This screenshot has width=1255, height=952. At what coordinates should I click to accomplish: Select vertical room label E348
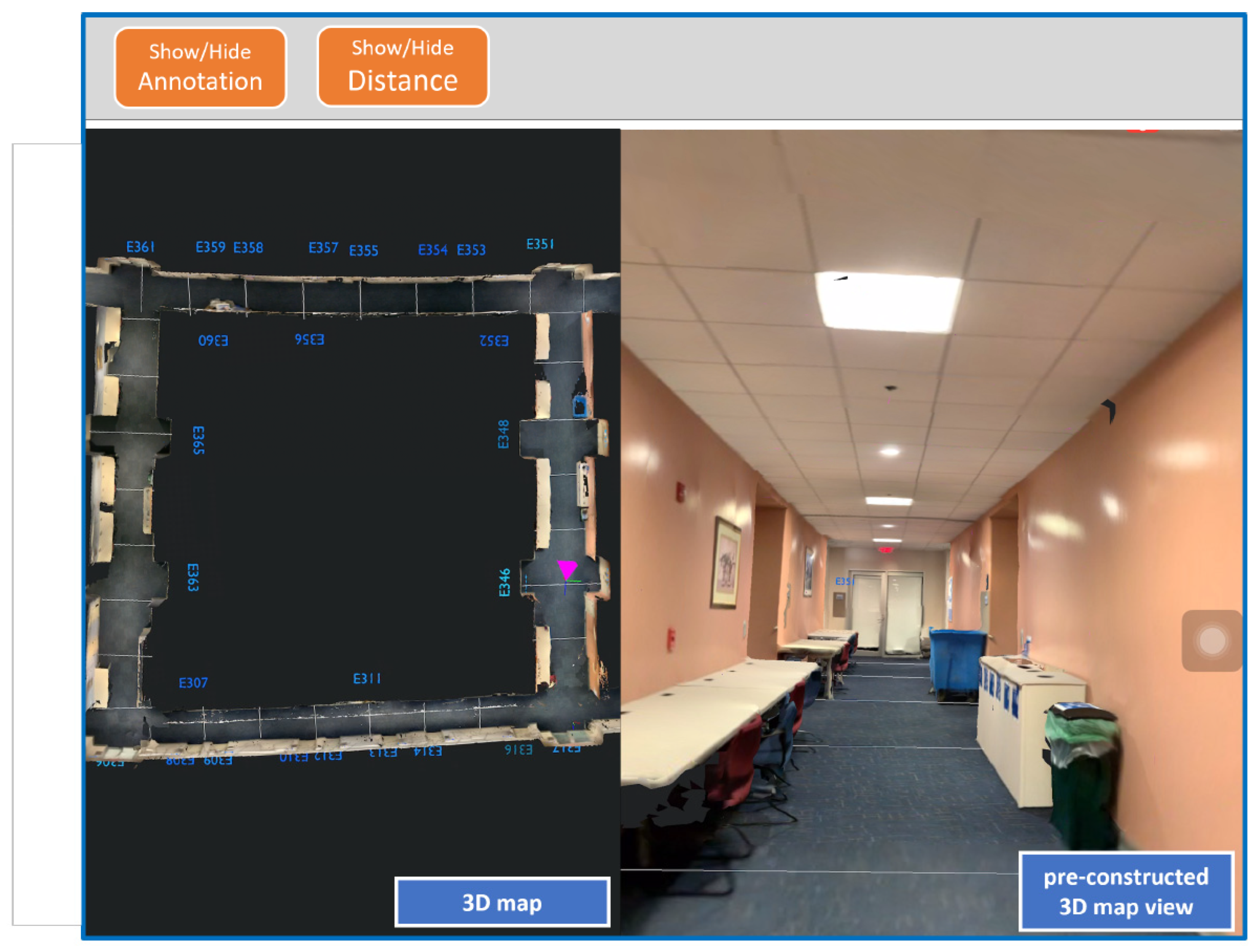[x=503, y=434]
